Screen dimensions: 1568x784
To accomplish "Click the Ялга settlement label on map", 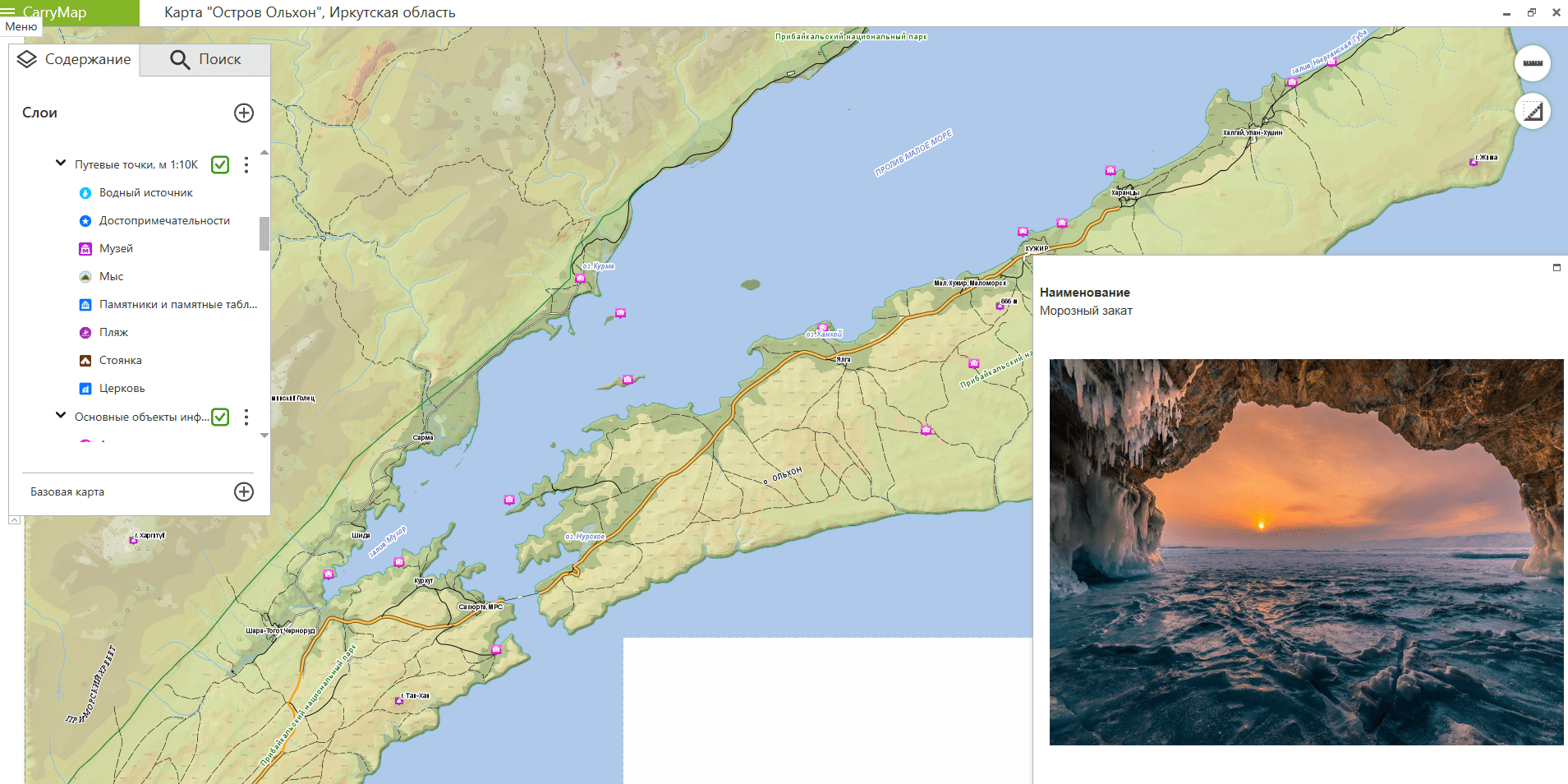I will pyautogui.click(x=844, y=360).
